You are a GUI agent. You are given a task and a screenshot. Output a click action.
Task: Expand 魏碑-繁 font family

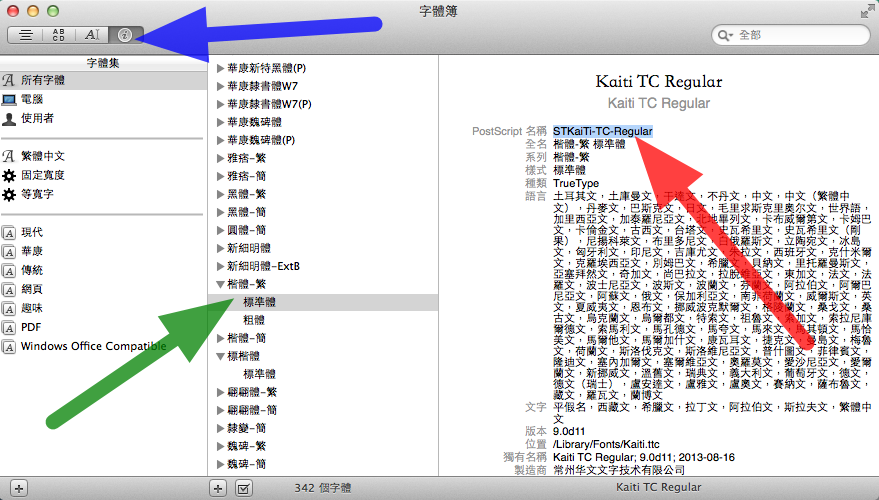[x=220, y=446]
